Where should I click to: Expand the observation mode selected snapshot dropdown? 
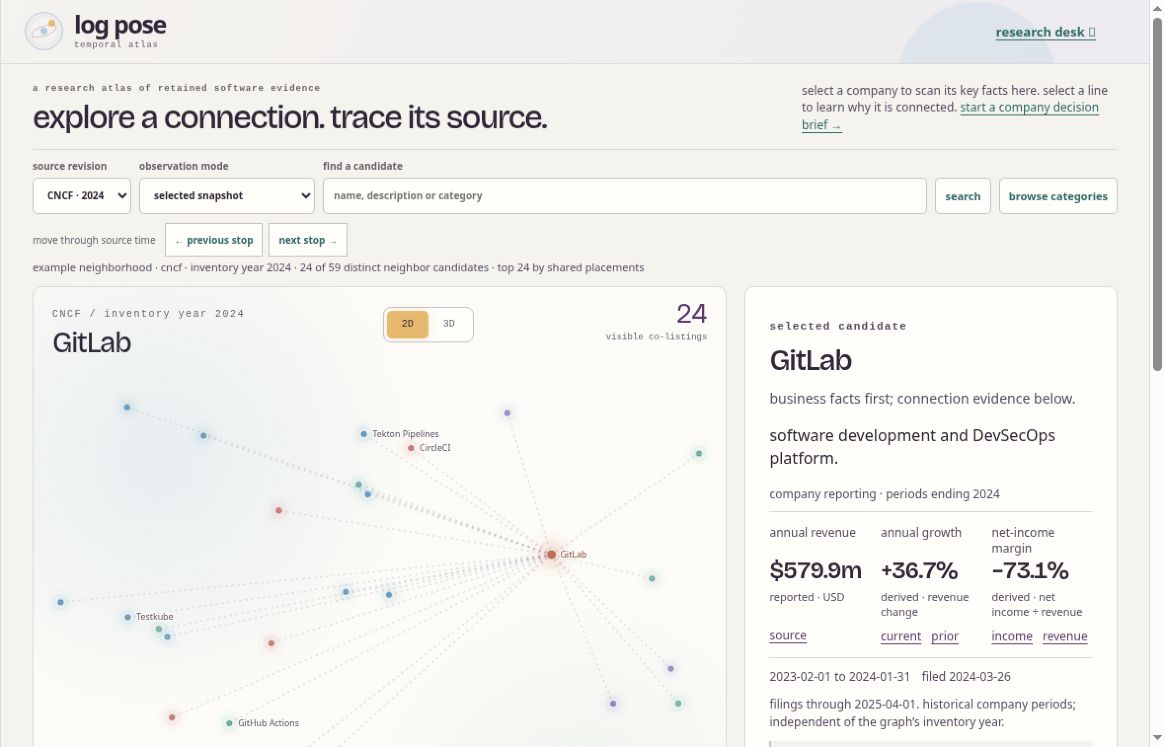pos(227,195)
